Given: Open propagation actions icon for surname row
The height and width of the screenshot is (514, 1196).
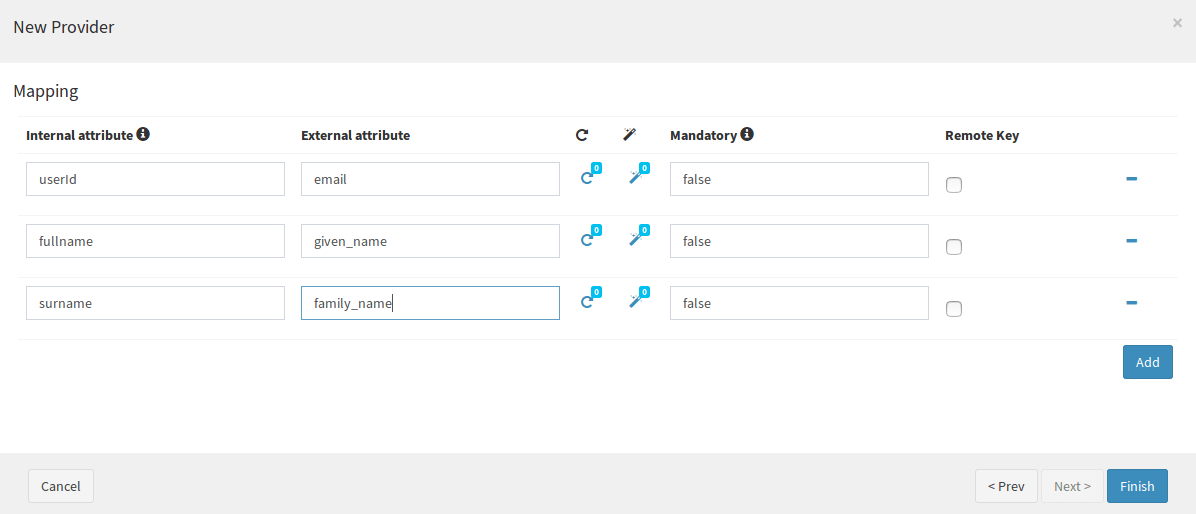Looking at the screenshot, I should tap(587, 302).
